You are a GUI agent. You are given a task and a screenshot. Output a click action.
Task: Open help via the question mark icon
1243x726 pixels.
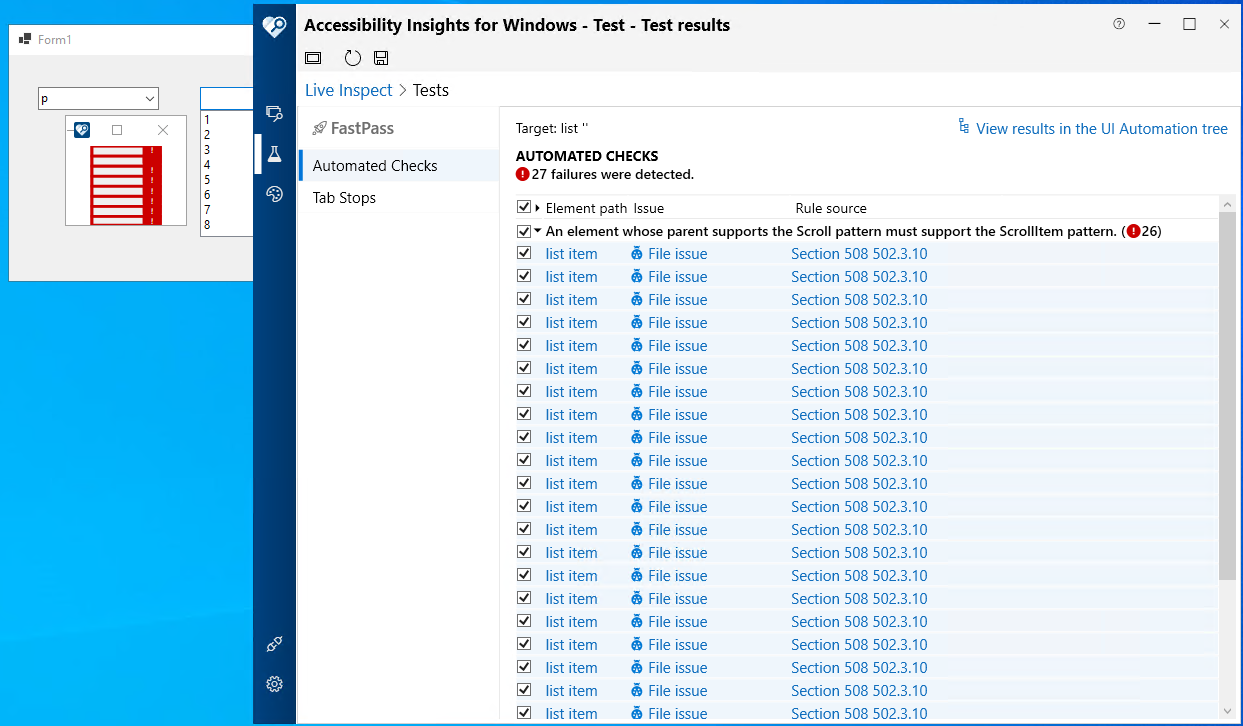point(1119,24)
